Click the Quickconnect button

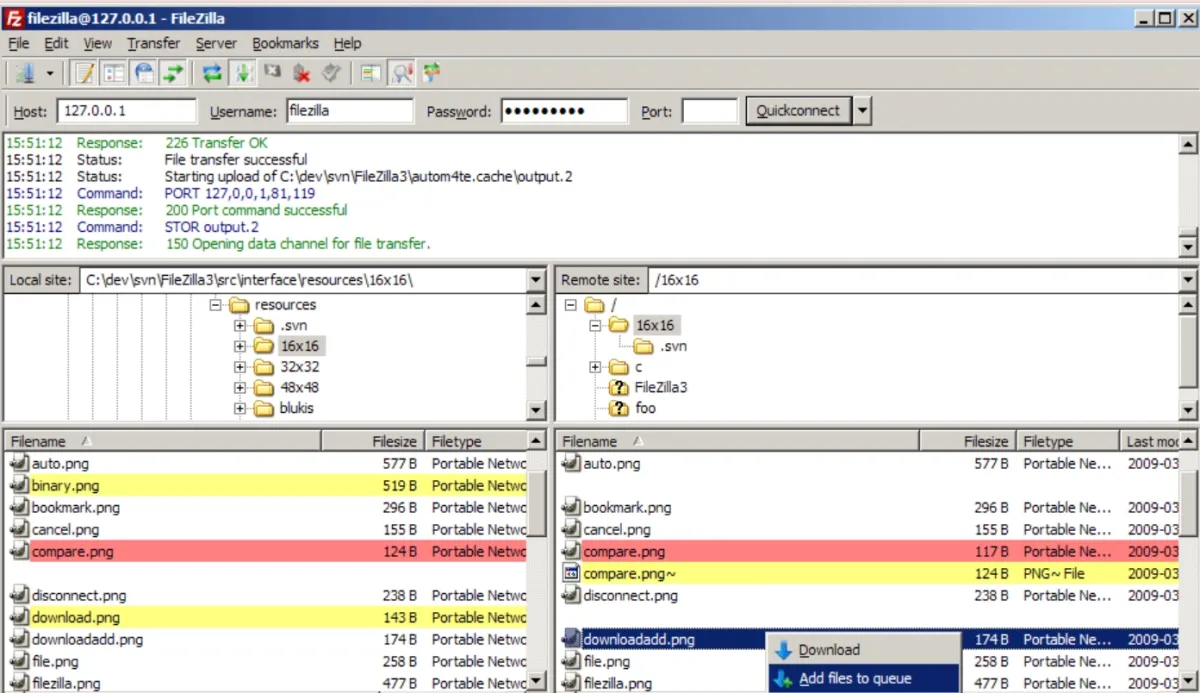[x=798, y=111]
